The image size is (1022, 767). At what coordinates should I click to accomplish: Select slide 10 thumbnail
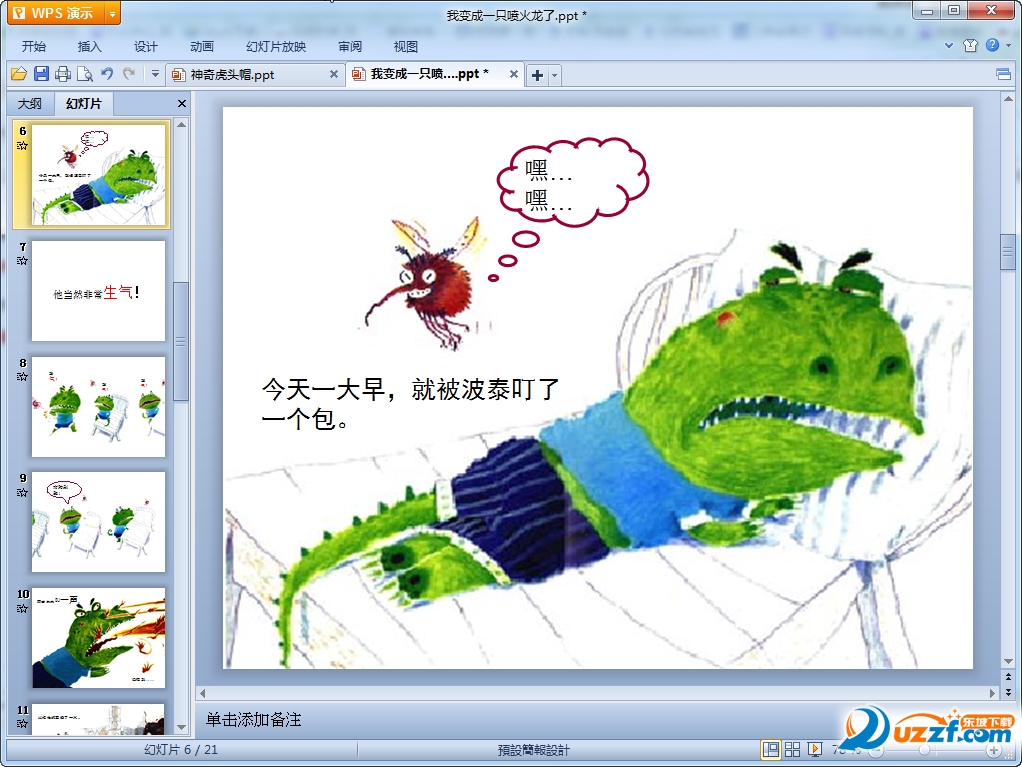click(x=98, y=638)
